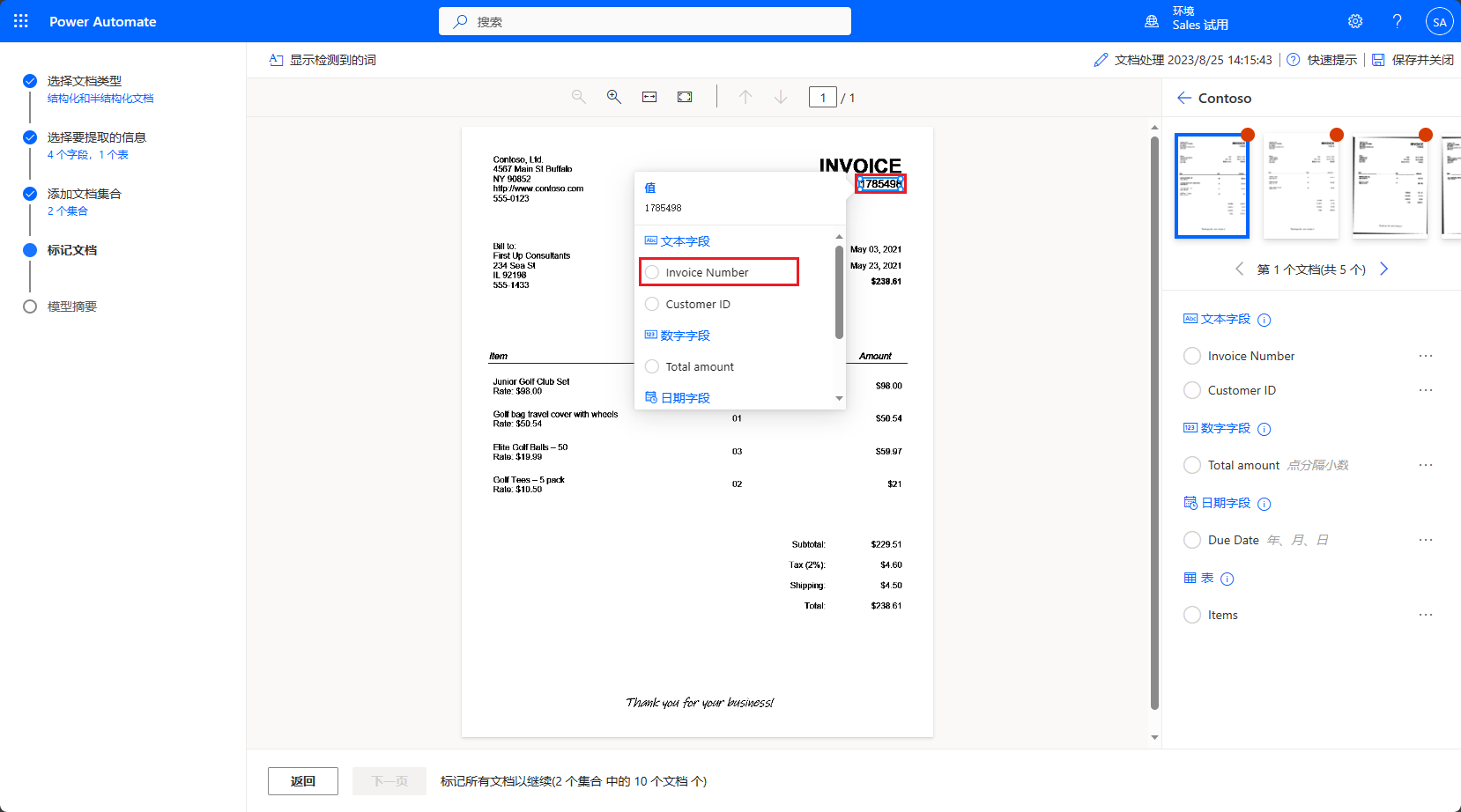
Task: Select the zoom in magnifier tool
Action: click(614, 97)
